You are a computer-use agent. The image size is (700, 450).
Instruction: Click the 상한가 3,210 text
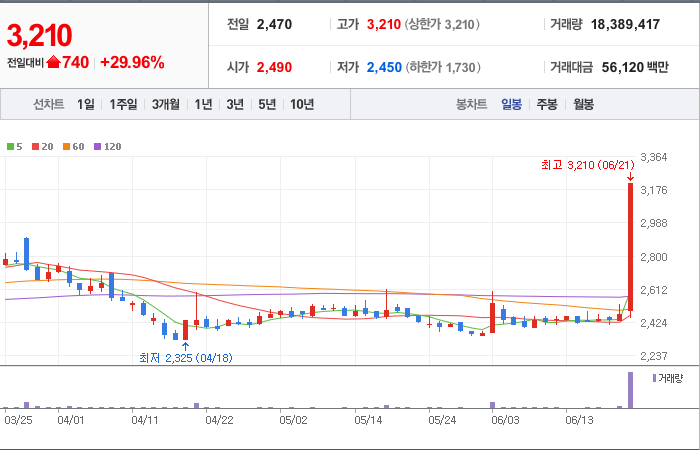442,24
